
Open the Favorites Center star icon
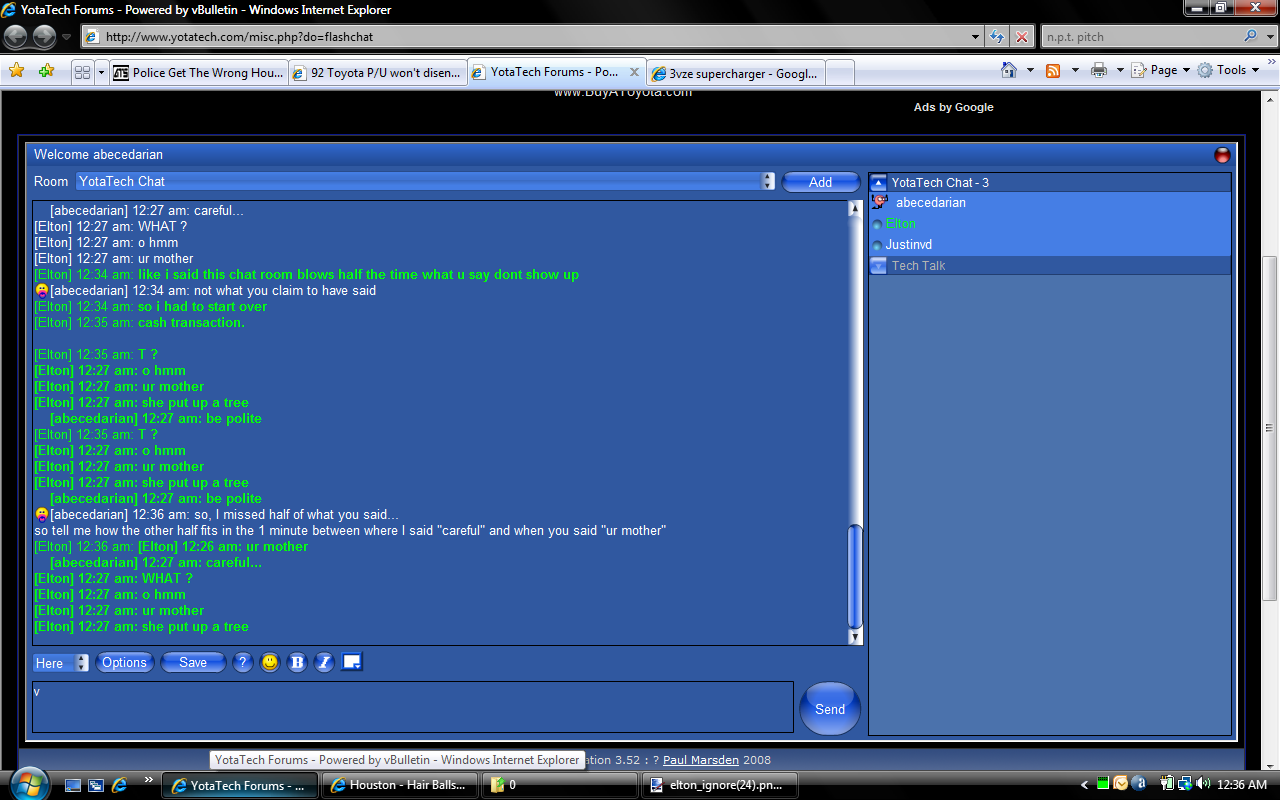[x=16, y=71]
